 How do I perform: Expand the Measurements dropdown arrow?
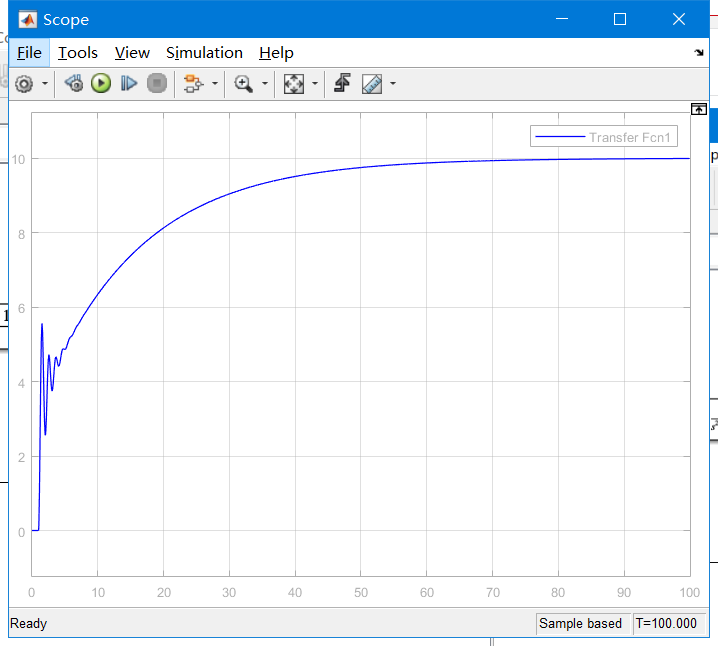click(393, 84)
